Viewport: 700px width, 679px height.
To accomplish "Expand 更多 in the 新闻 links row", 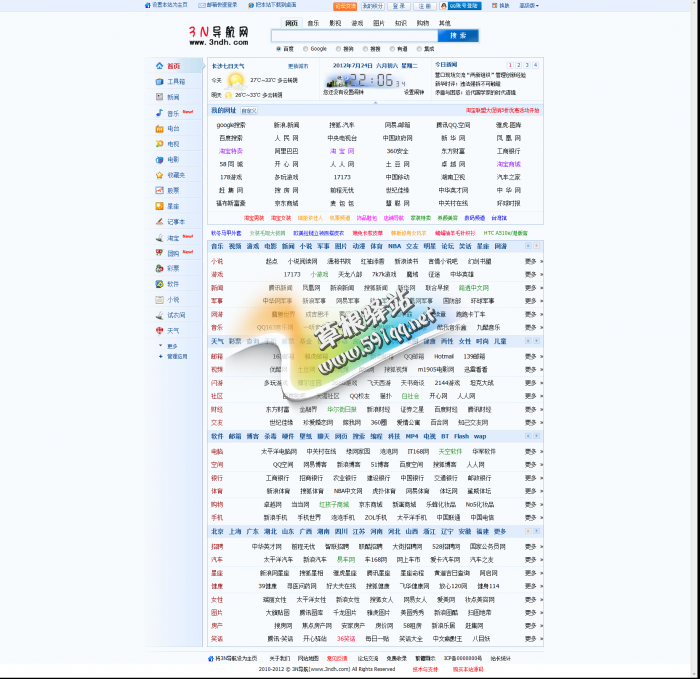I will point(533,288).
